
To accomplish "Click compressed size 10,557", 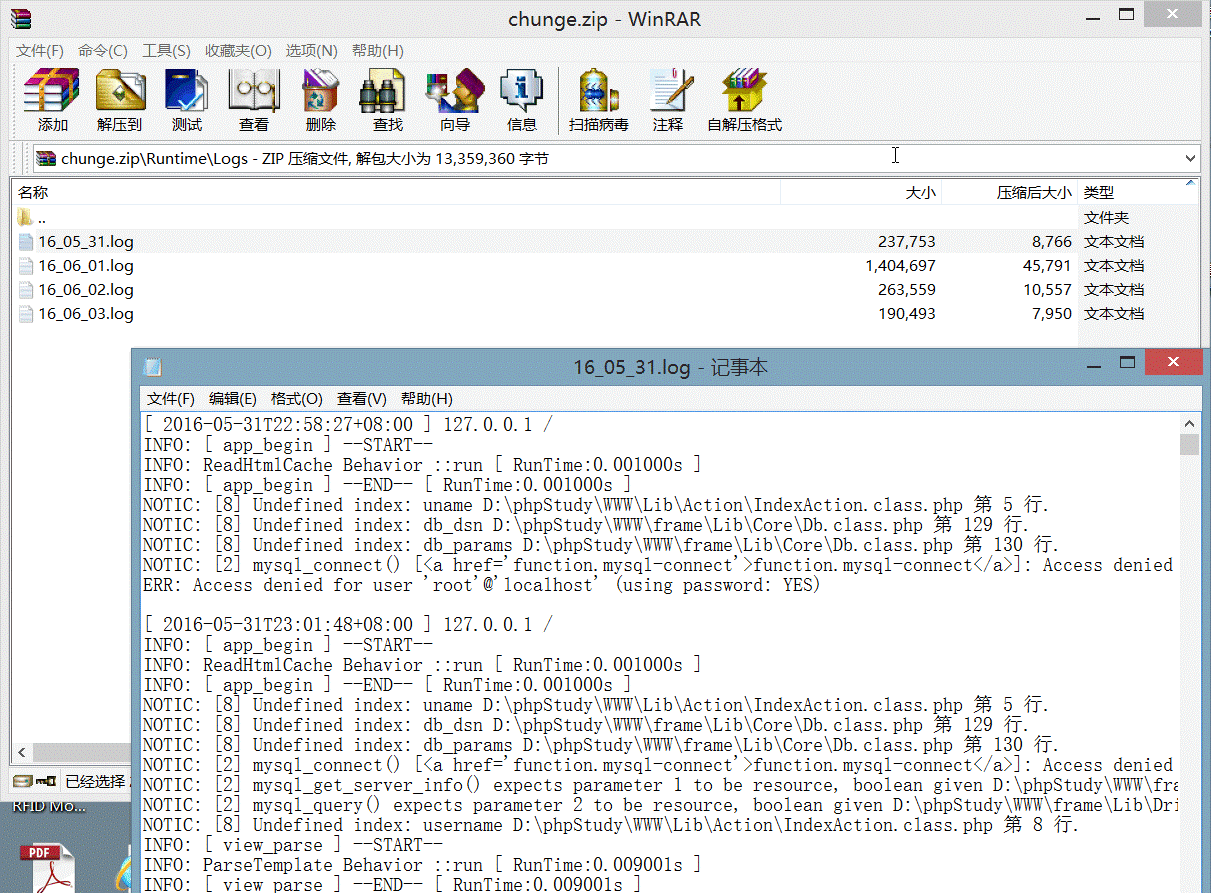I will (x=1047, y=289).
